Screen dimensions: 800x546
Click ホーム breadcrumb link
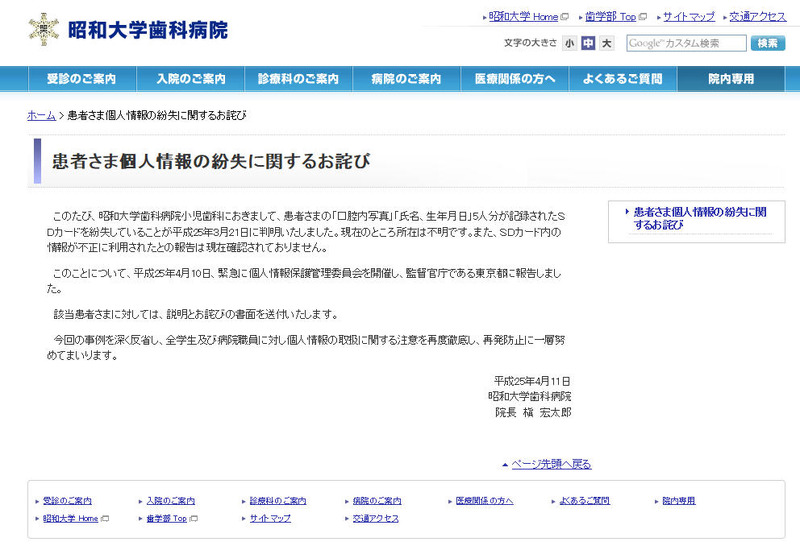click(41, 116)
